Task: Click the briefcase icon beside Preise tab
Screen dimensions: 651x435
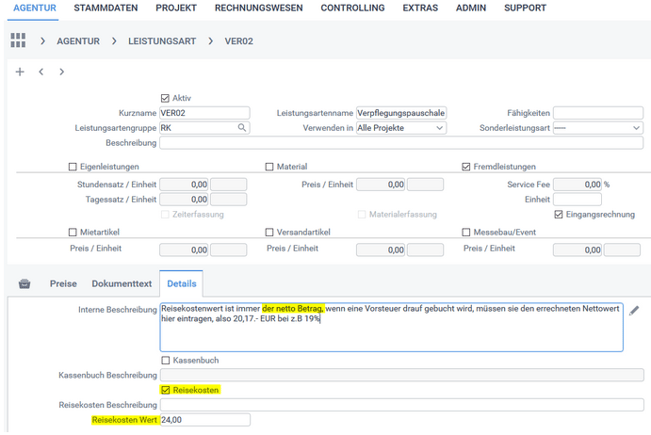Action: 25,284
